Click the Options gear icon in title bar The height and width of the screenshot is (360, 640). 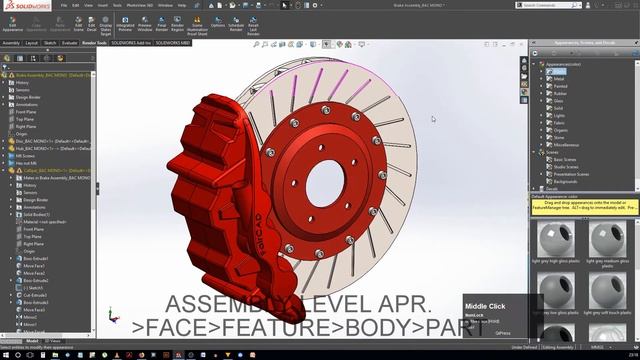tap(315, 5)
